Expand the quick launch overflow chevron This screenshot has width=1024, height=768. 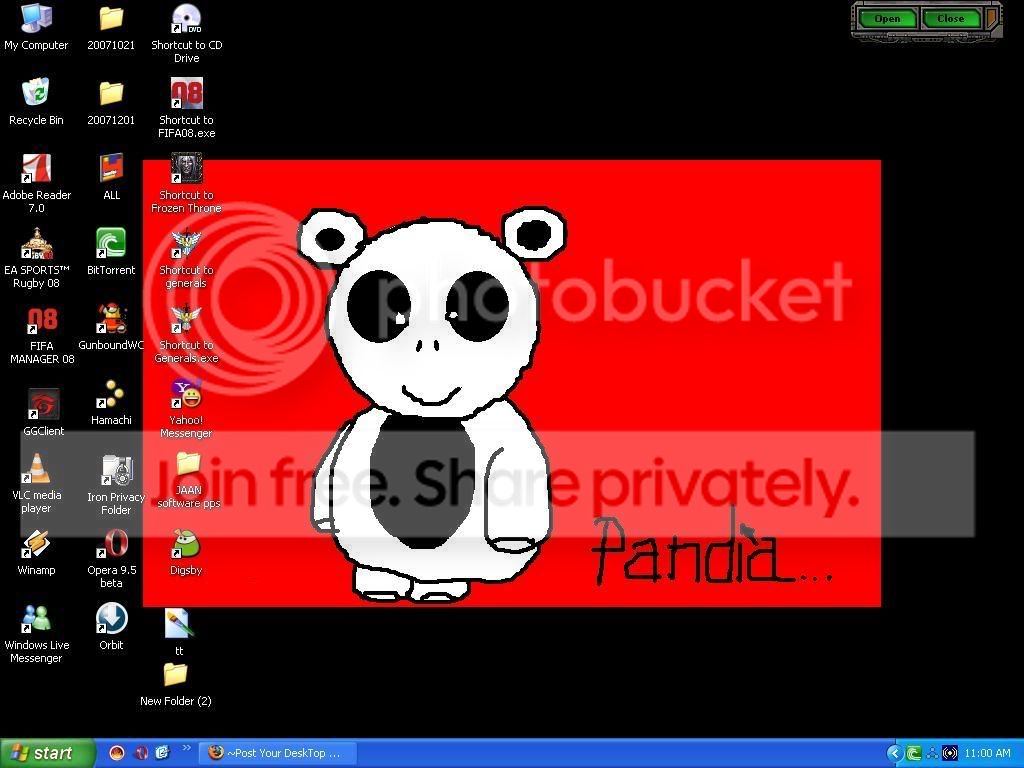(x=186, y=748)
